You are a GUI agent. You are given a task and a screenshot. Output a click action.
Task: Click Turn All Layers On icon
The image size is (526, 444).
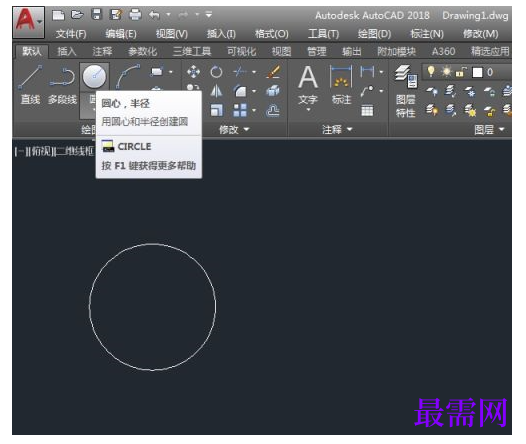coord(432,110)
